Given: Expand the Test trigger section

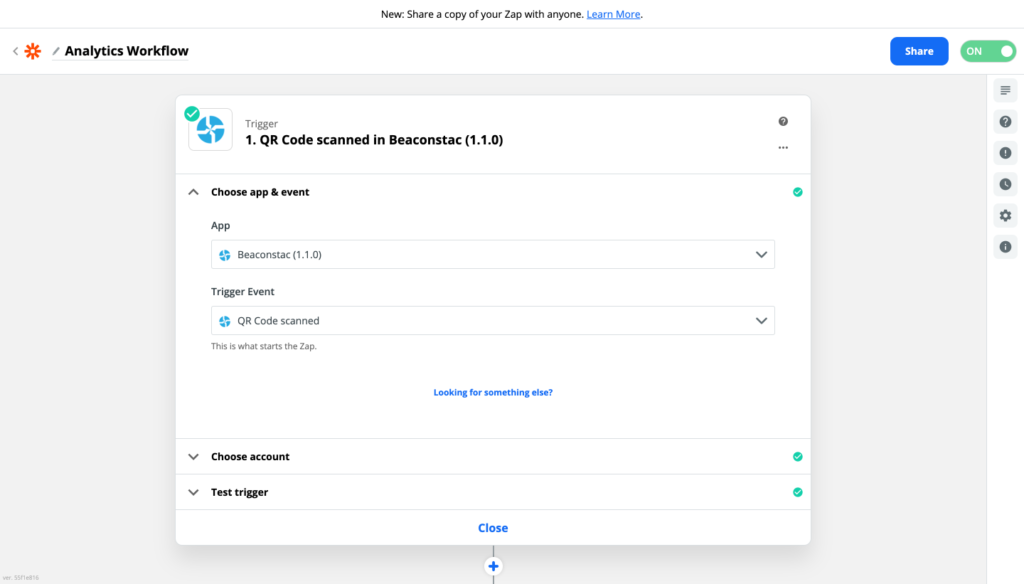Looking at the screenshot, I should coord(492,492).
